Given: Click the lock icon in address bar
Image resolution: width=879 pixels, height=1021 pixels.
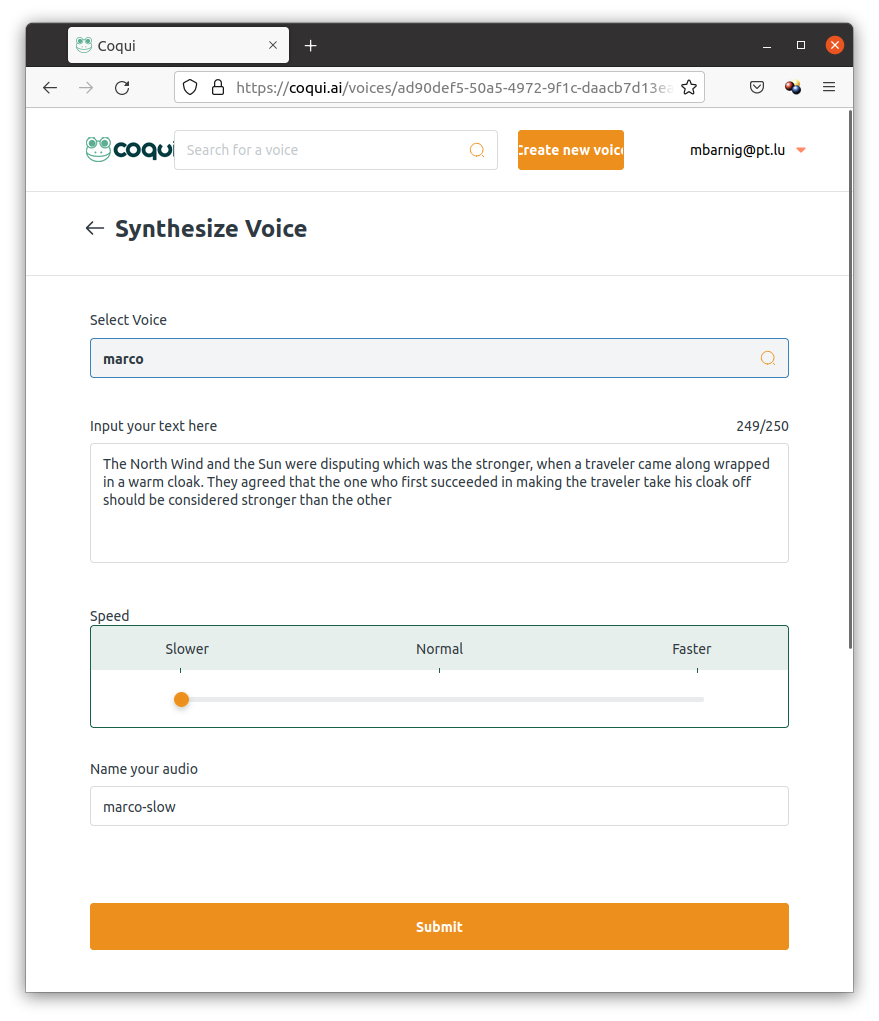Looking at the screenshot, I should point(217,88).
